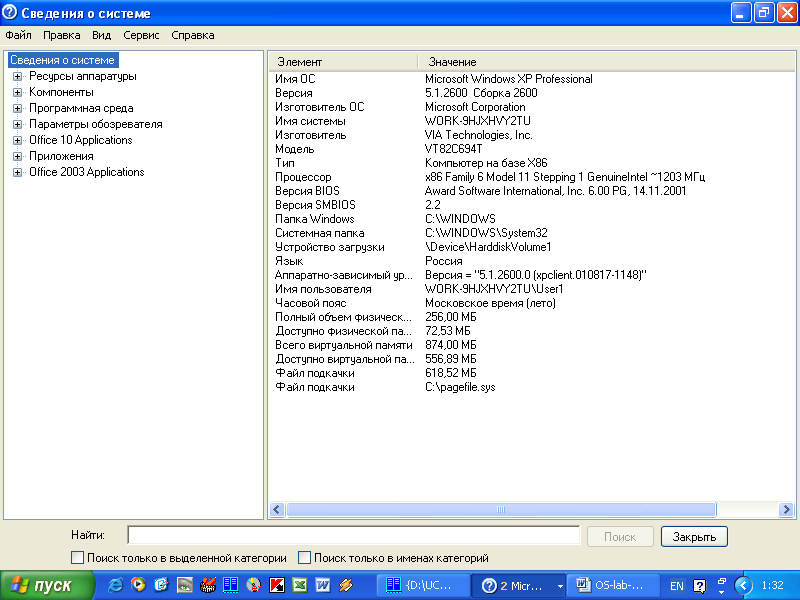Viewport: 800px width, 600px height.
Task: Expand hidden tray icons arrow
Action: click(743, 585)
